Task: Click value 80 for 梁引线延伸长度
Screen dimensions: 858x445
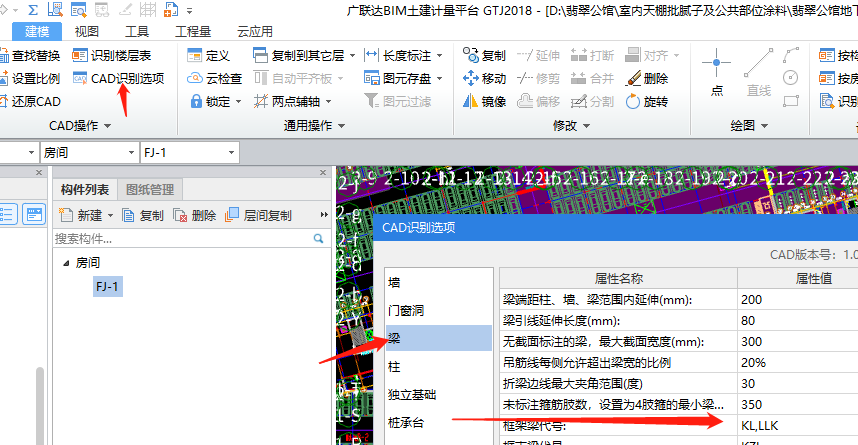Action: (x=748, y=320)
